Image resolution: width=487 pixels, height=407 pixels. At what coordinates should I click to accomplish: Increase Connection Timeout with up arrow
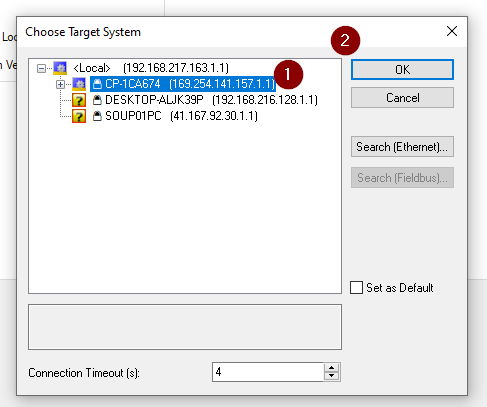[331, 368]
